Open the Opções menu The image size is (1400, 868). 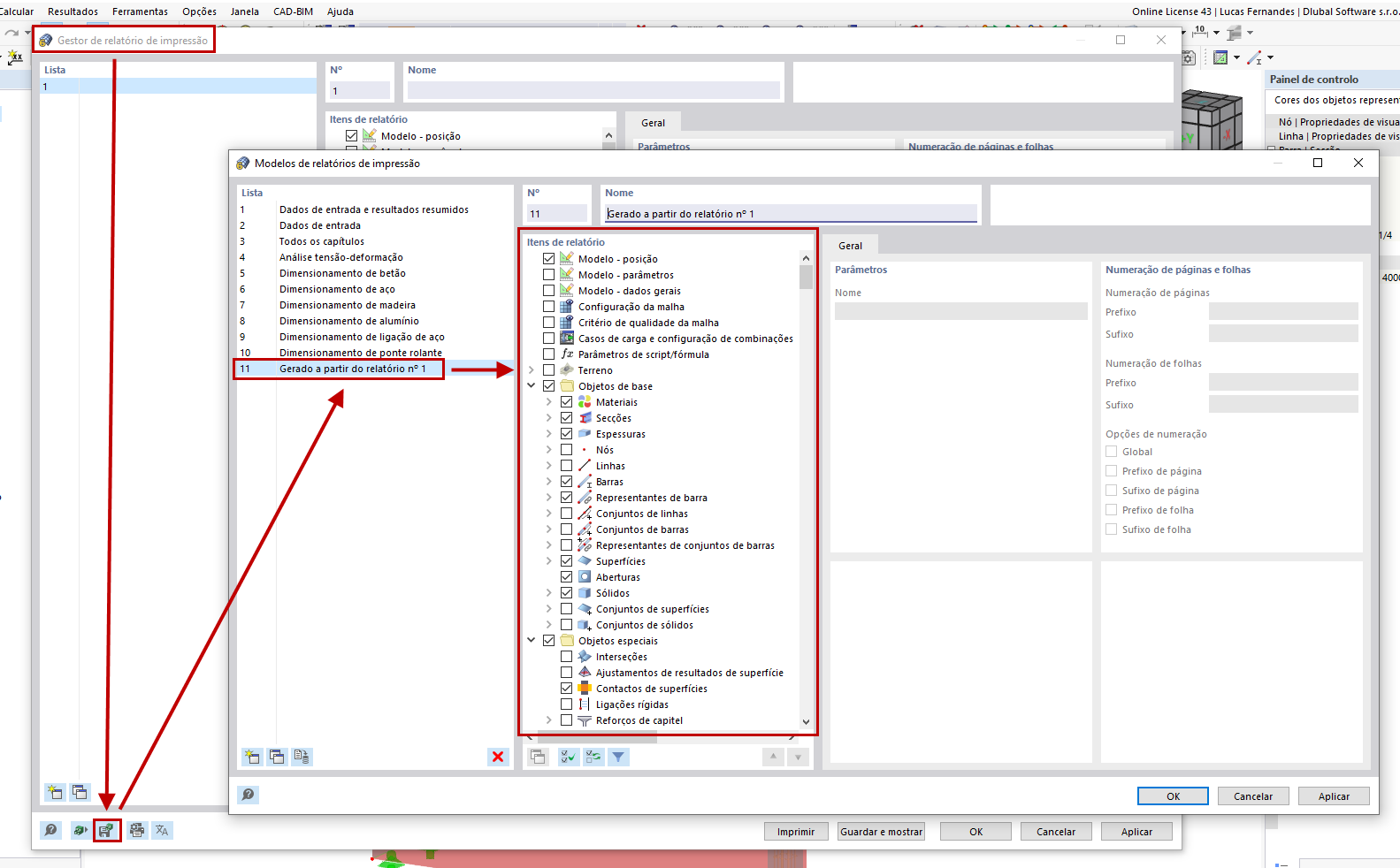click(199, 11)
